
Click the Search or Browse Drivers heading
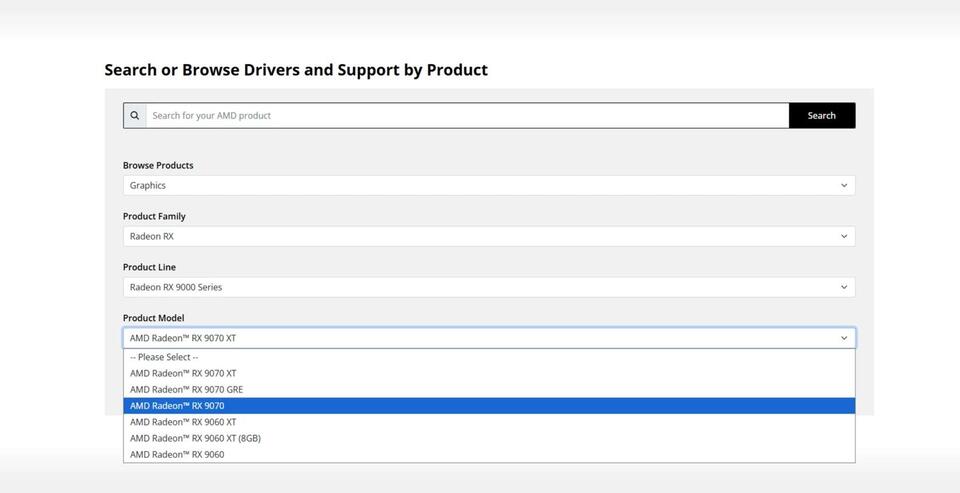pos(296,70)
